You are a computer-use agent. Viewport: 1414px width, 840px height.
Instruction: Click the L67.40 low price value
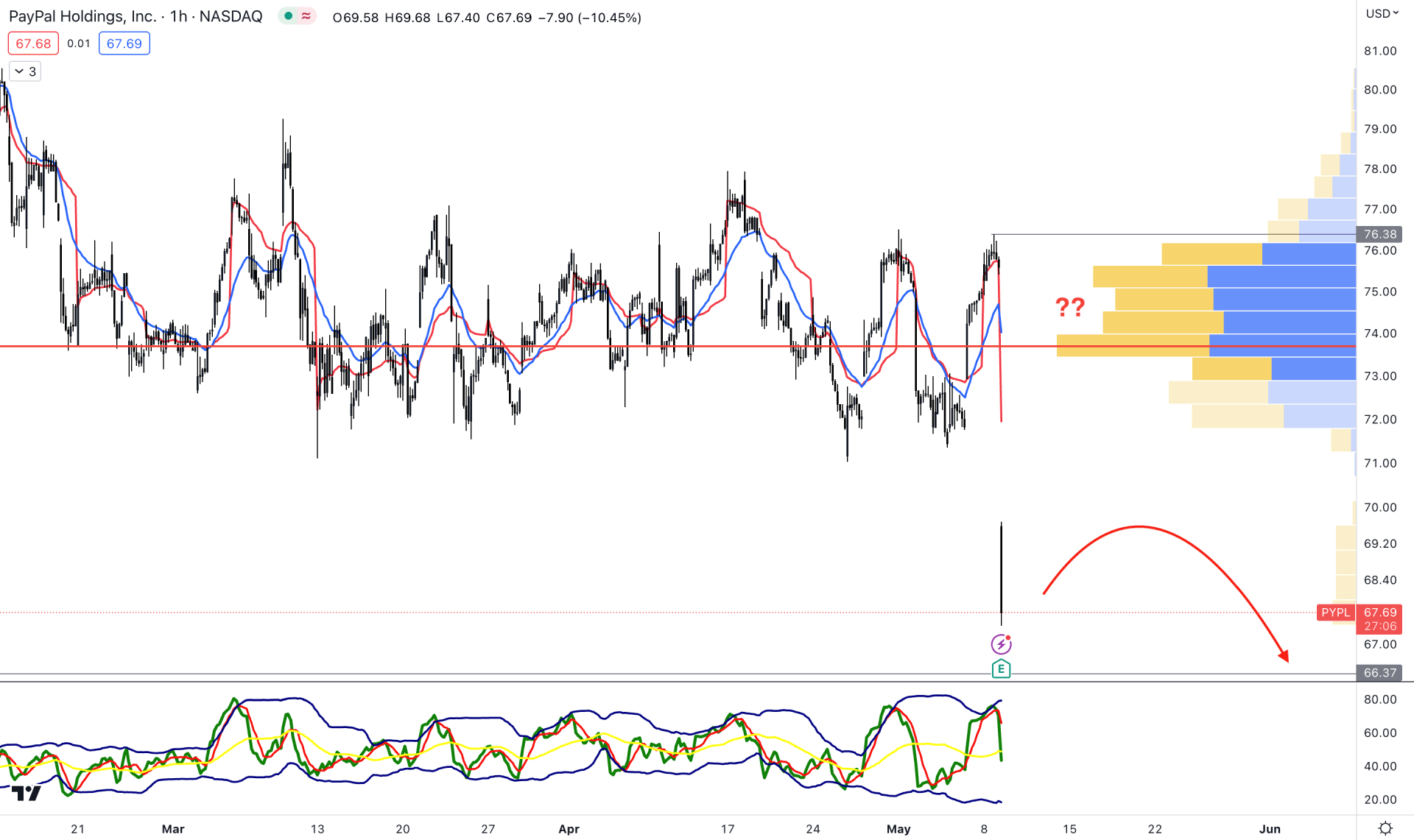(x=459, y=17)
